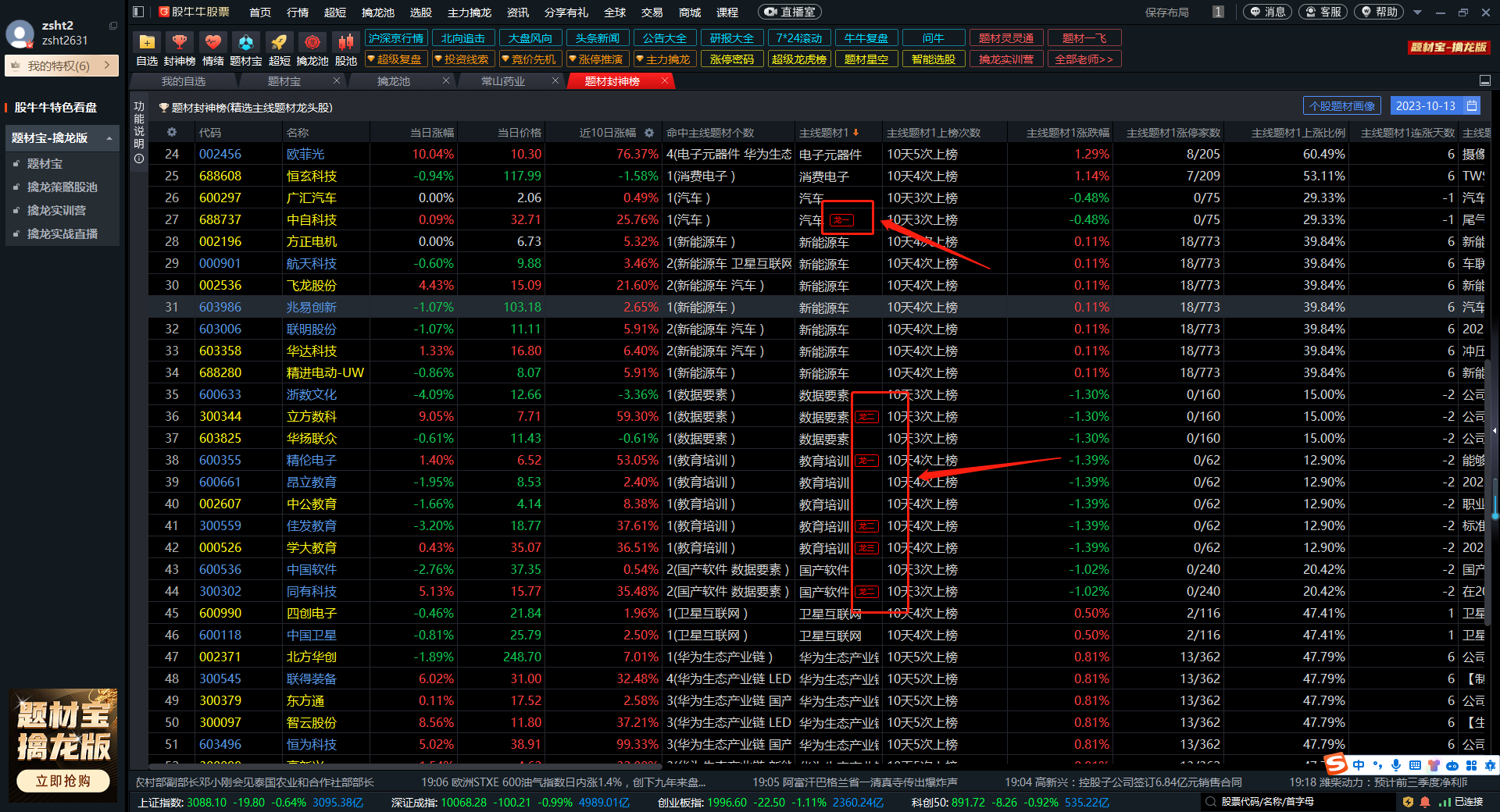Expand 投资线索 dropdown button
Screen dimensions: 1500x812
coord(462,59)
